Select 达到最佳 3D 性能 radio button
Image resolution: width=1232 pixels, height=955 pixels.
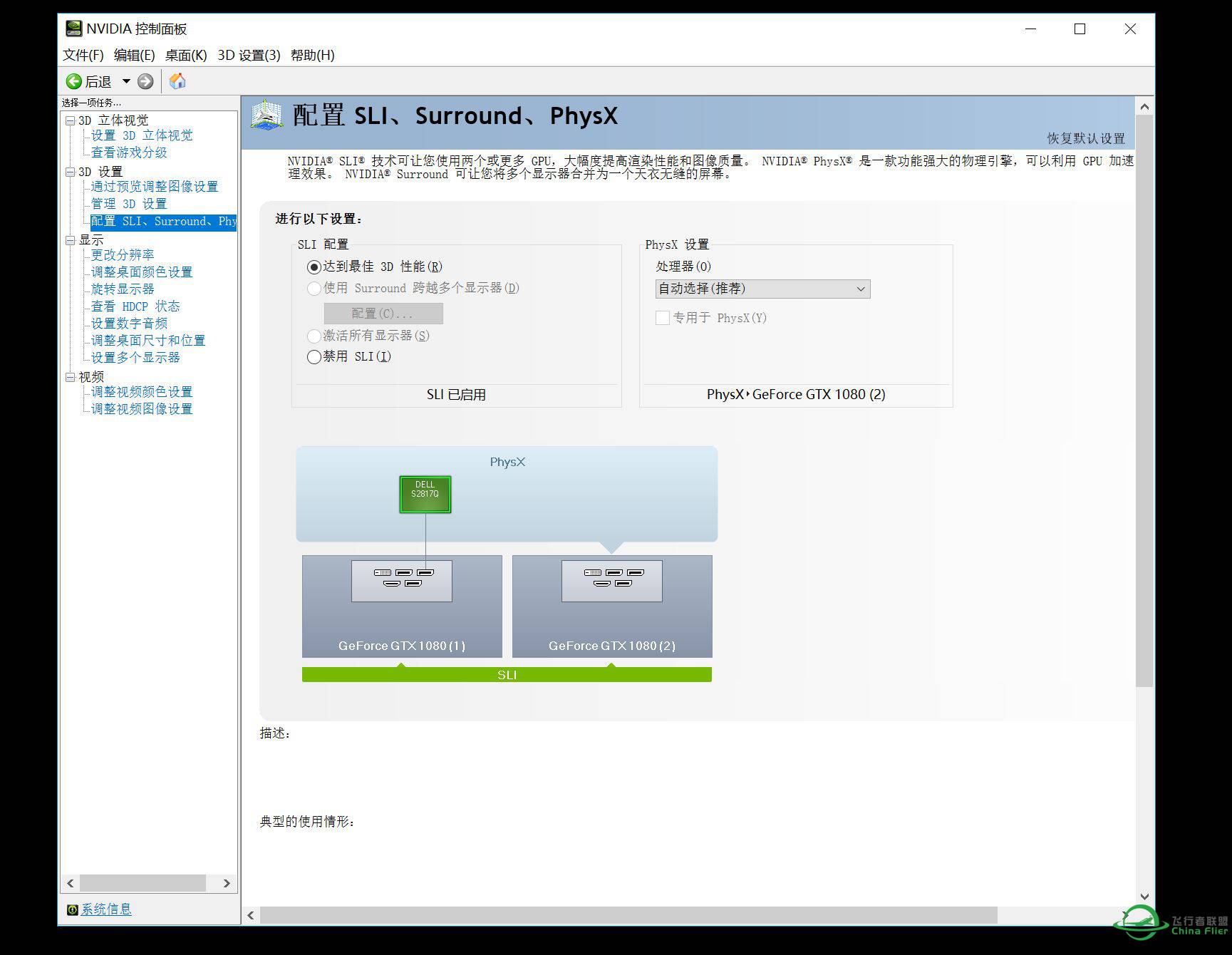pyautogui.click(x=314, y=267)
